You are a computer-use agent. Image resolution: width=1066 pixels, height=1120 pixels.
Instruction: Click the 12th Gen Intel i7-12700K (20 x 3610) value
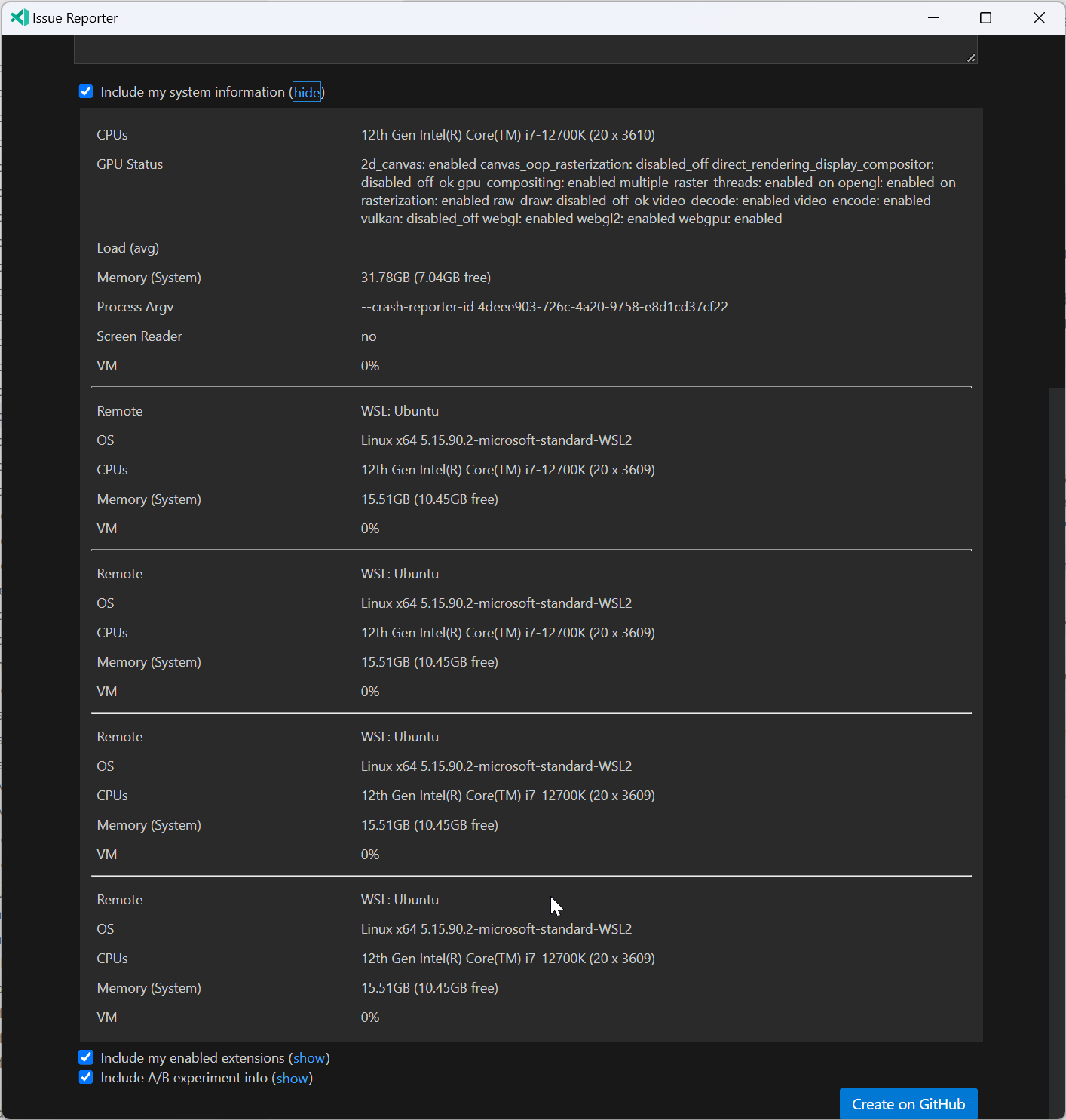508,135
